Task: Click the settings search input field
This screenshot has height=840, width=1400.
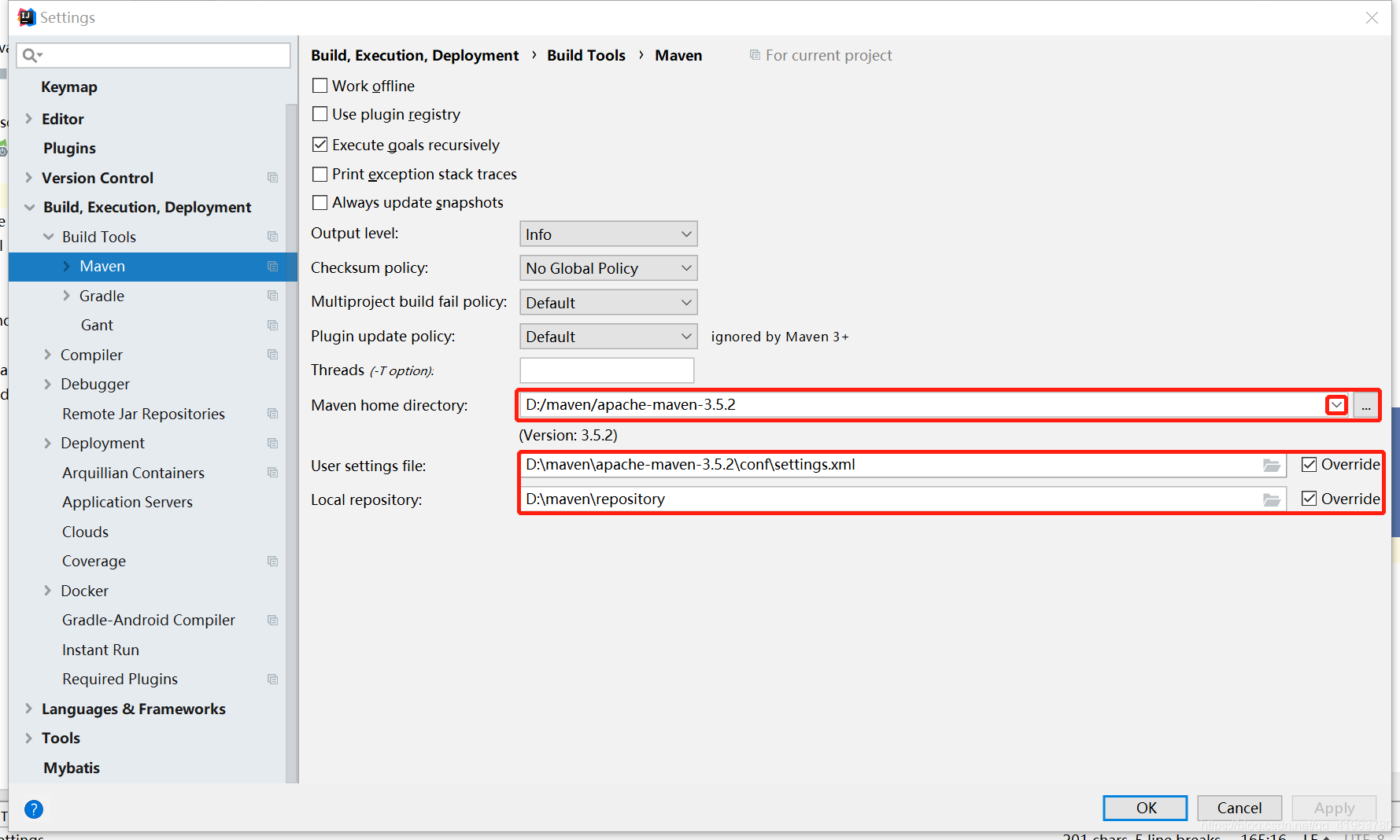Action: (x=153, y=55)
